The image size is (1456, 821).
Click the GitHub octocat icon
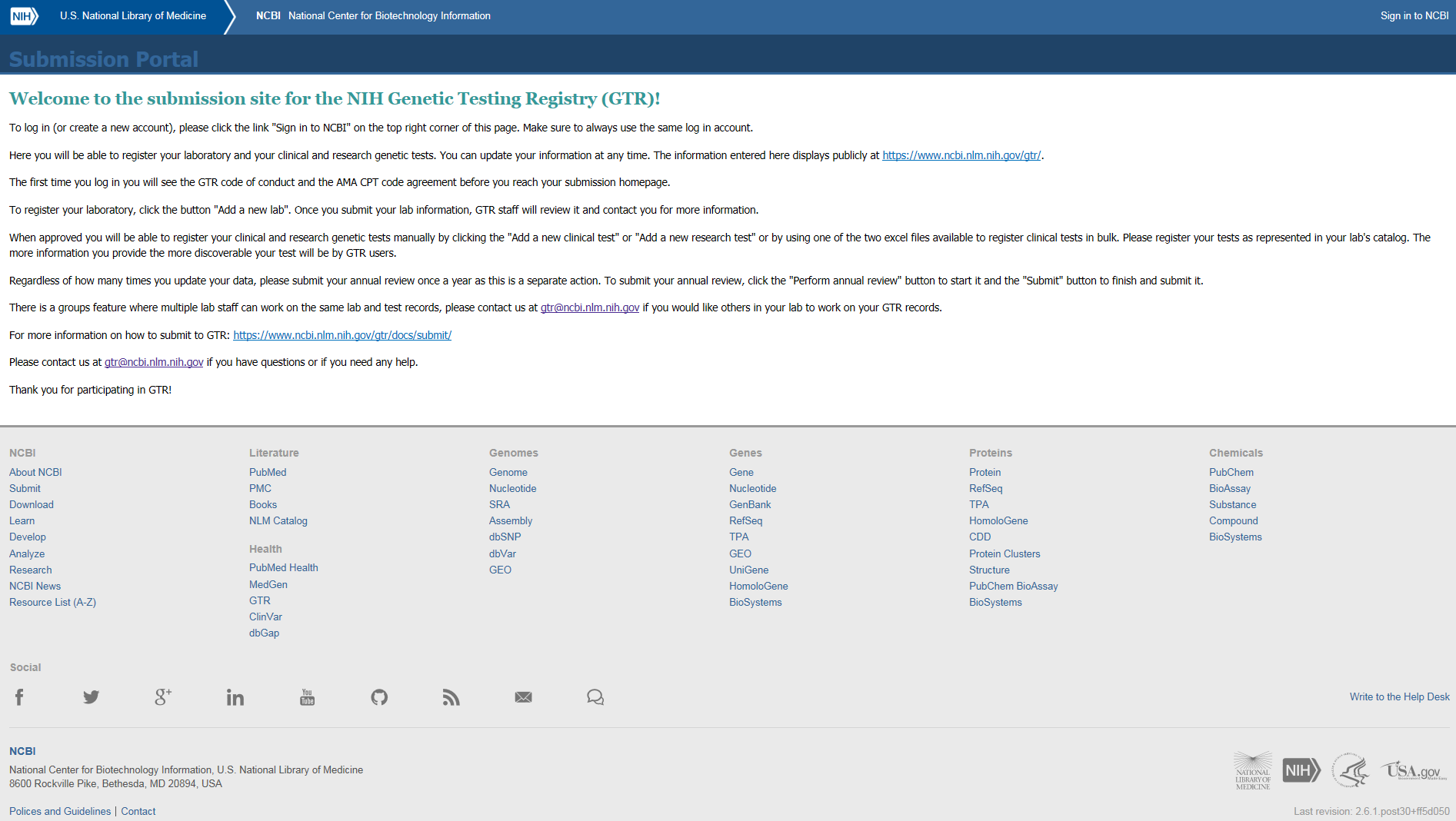[379, 697]
